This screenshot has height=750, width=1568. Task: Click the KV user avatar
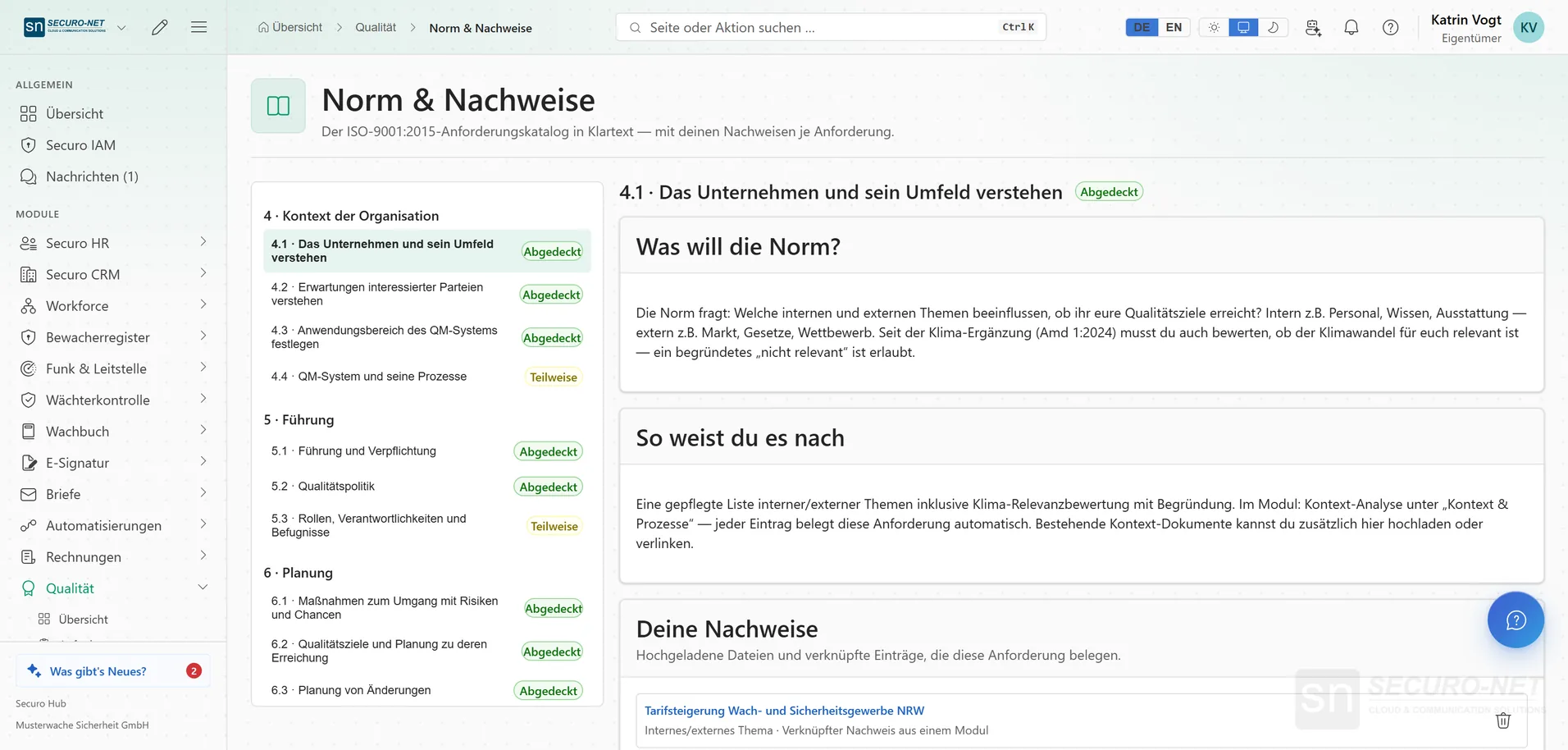[1529, 27]
